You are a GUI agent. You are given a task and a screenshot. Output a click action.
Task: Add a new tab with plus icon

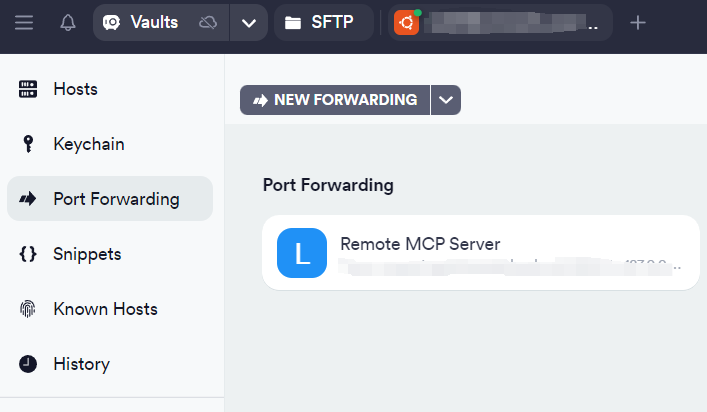(x=638, y=23)
